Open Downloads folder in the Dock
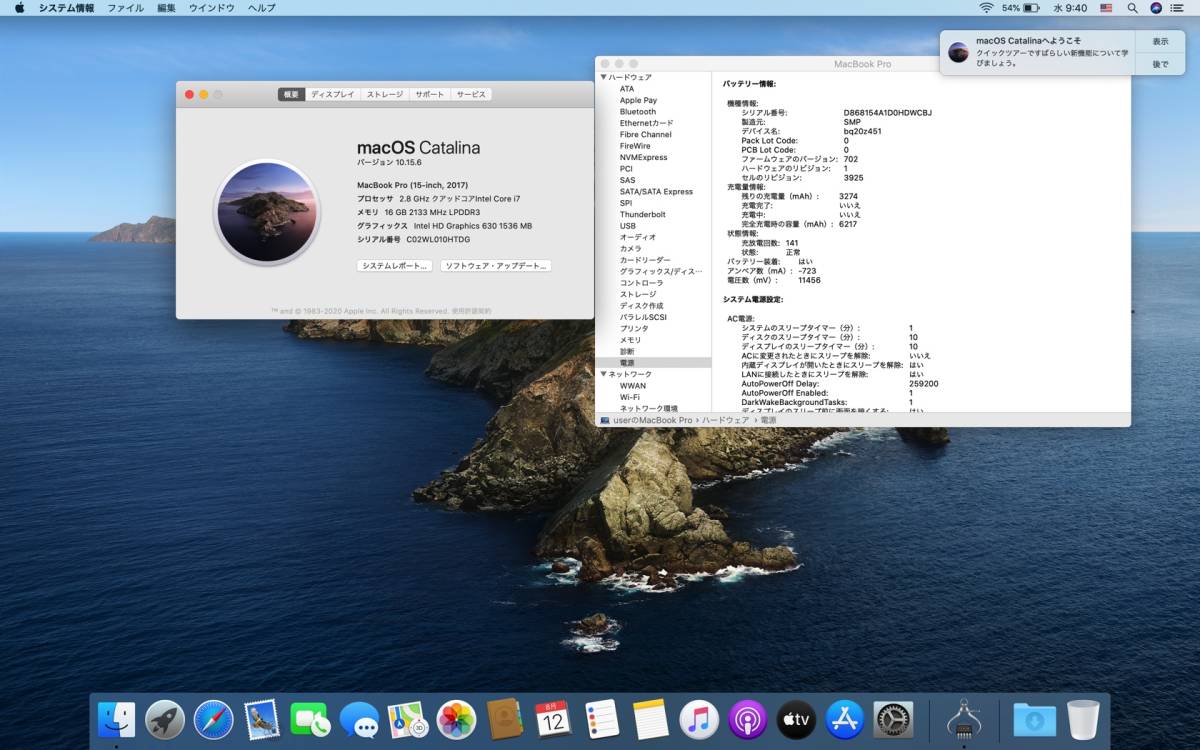Viewport: 1200px width, 750px height. click(1034, 719)
